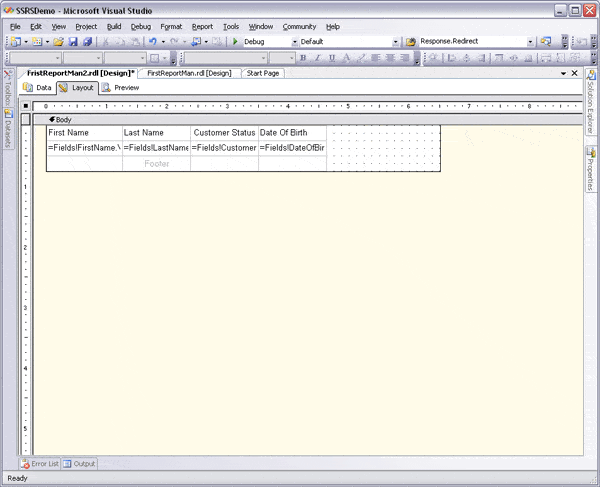Click the Add New Item toolbar icon
Image resolution: width=600 pixels, height=487 pixels.
pyautogui.click(x=37, y=42)
